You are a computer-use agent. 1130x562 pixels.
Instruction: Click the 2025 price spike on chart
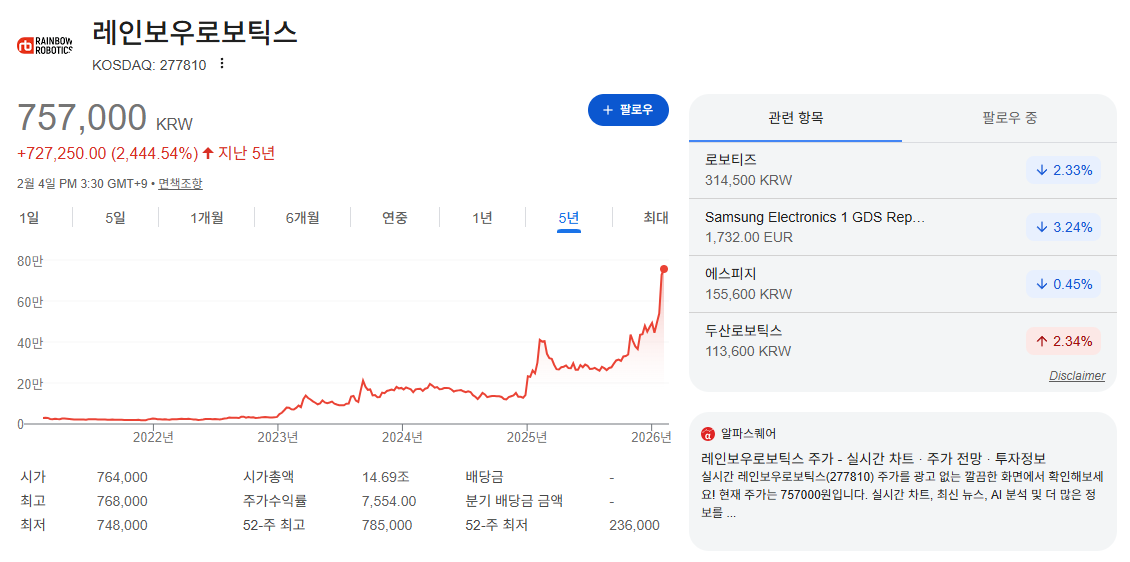tap(541, 340)
